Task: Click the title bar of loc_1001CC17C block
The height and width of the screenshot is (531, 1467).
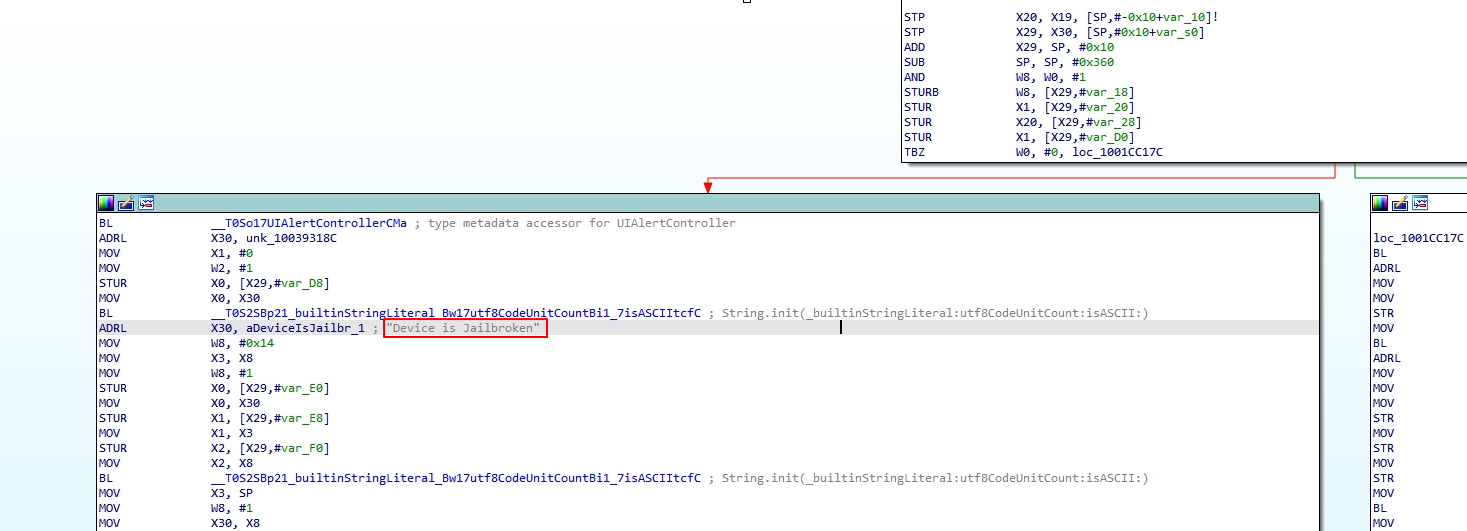Action: click(x=1419, y=203)
